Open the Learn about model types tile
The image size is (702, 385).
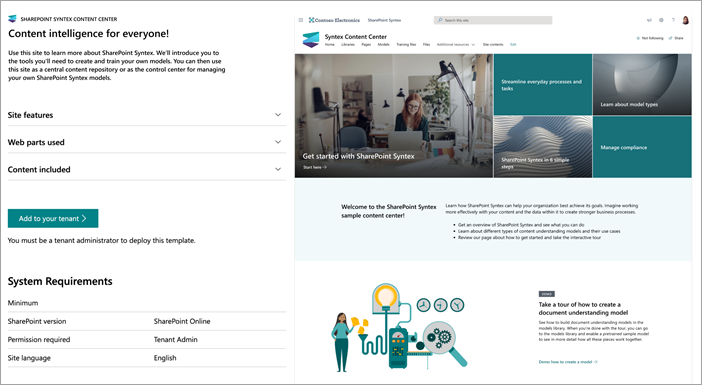click(x=642, y=85)
